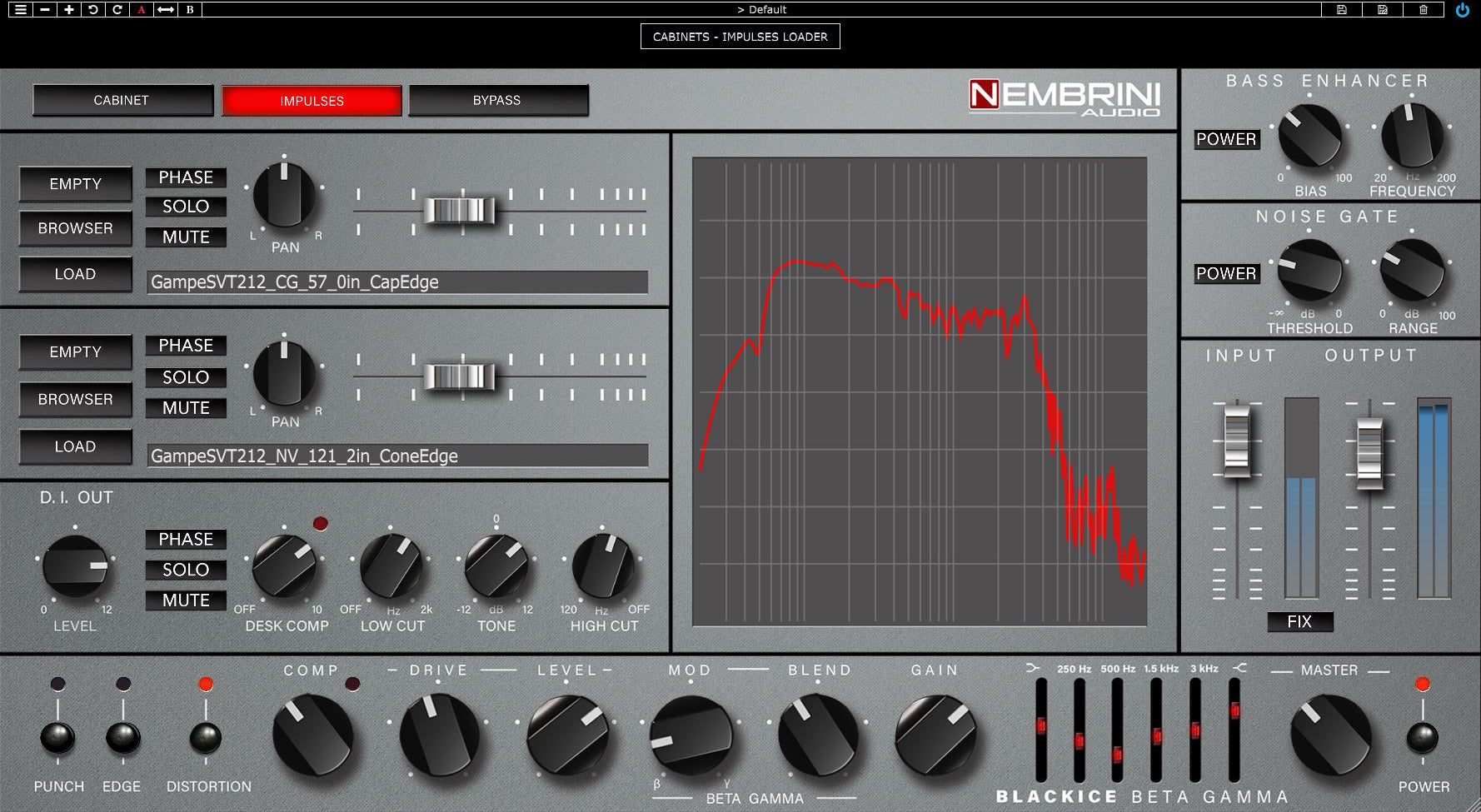Save the preset using the floppy disk icon
The width and height of the screenshot is (1481, 812).
pyautogui.click(x=1343, y=10)
